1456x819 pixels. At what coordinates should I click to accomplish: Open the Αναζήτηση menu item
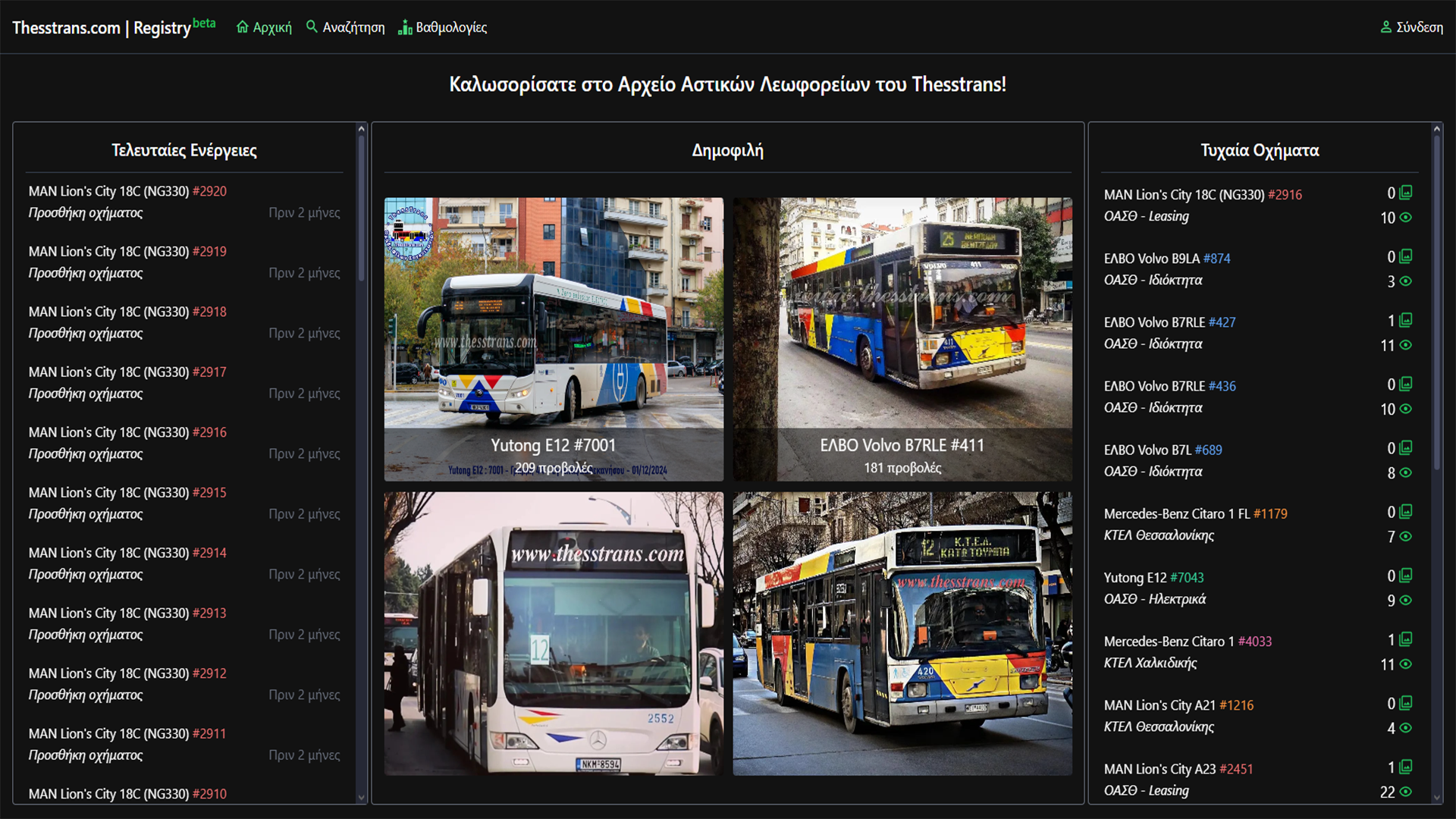click(346, 27)
